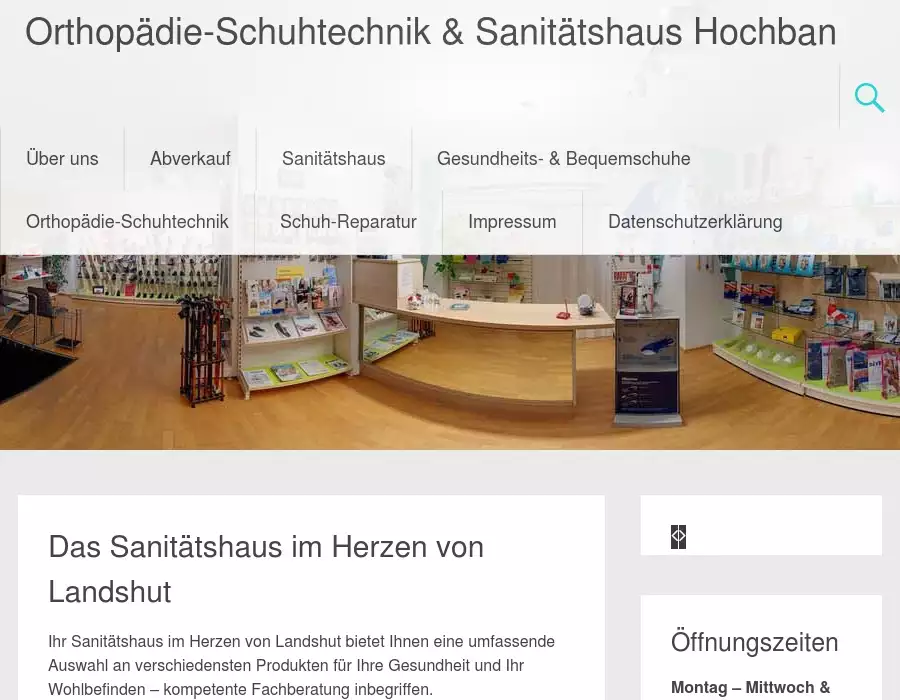The height and width of the screenshot is (700, 900).
Task: Click the walking sticks stand in the photo
Action: (x=201, y=349)
